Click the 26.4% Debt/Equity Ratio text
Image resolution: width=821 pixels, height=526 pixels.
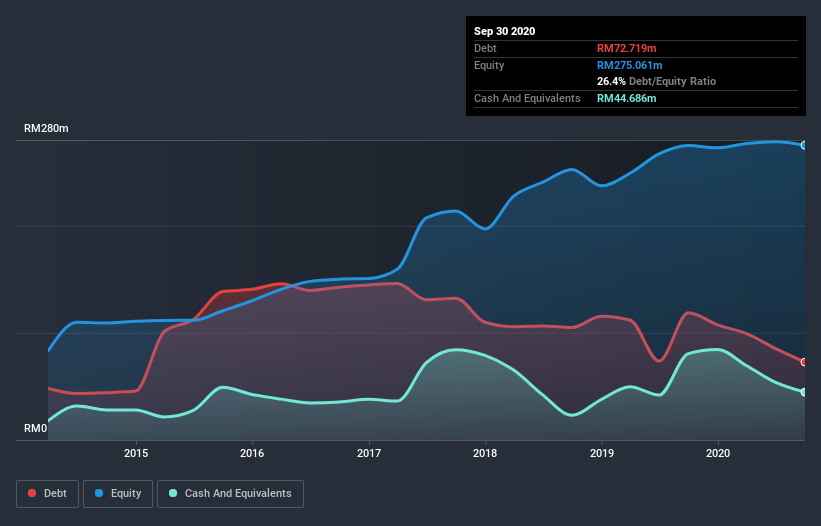(x=657, y=81)
